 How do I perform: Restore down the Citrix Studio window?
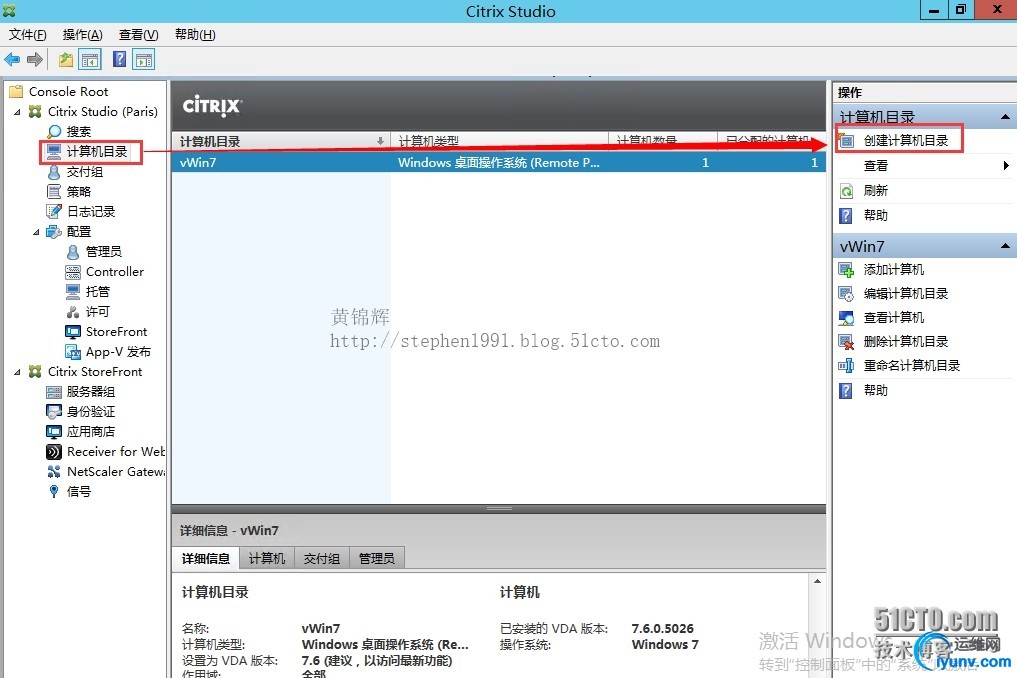(961, 10)
